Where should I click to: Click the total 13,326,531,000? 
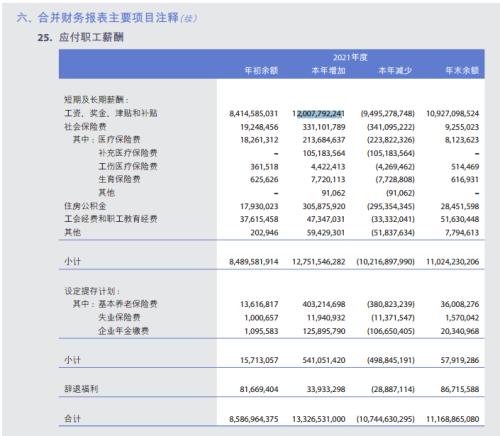[x=318, y=419]
